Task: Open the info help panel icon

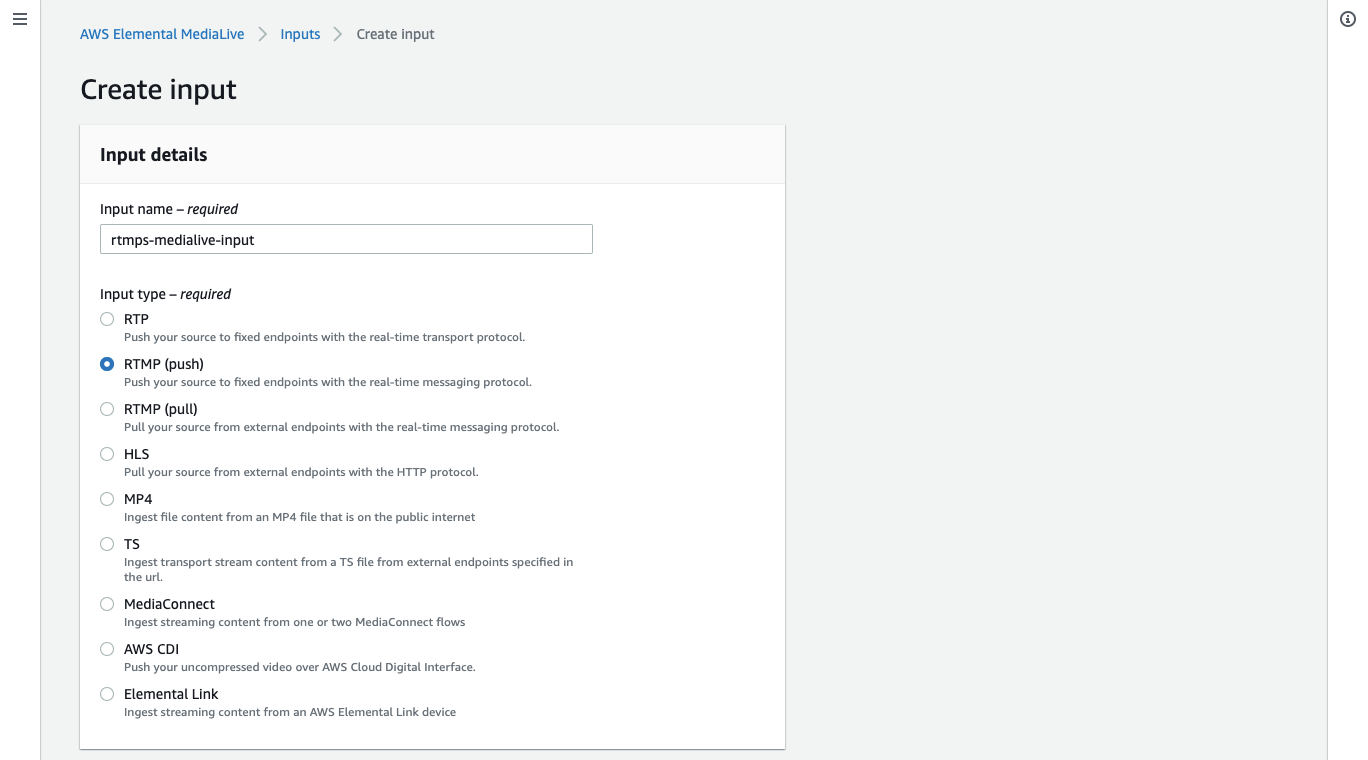Action: 1347,20
